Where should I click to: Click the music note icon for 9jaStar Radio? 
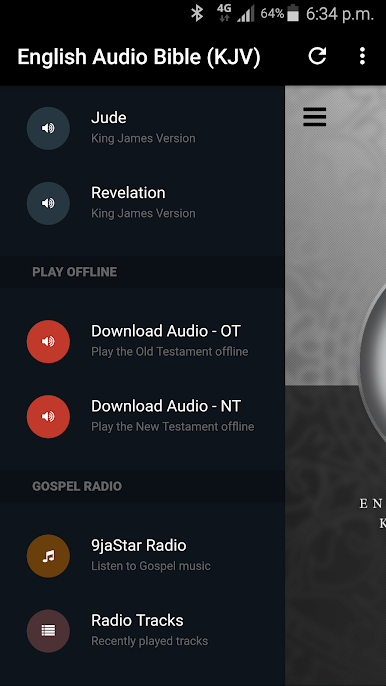coord(48,556)
